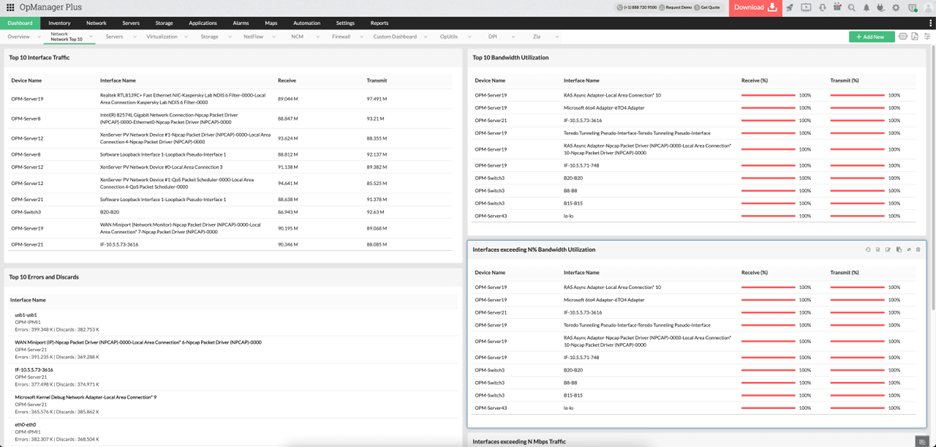This screenshot has height=447, width=936.
Task: Open the Custom Dashboard dropdown arrow
Action: tap(426, 37)
